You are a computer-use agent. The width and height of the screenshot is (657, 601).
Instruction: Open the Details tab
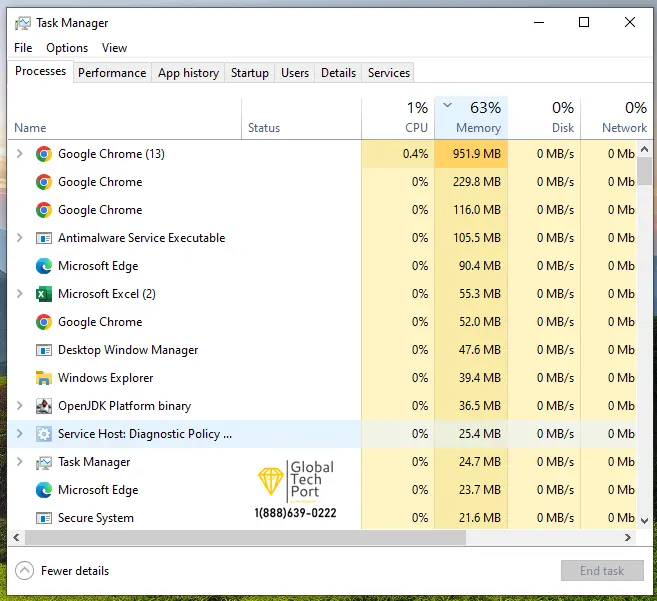[339, 73]
